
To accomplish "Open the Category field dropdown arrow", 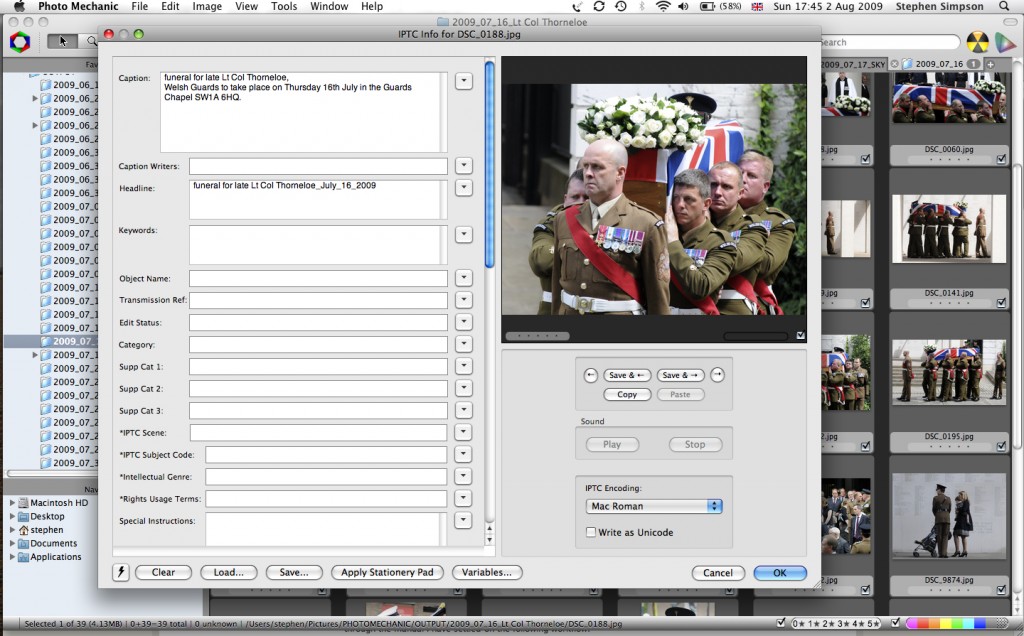I will (464, 344).
